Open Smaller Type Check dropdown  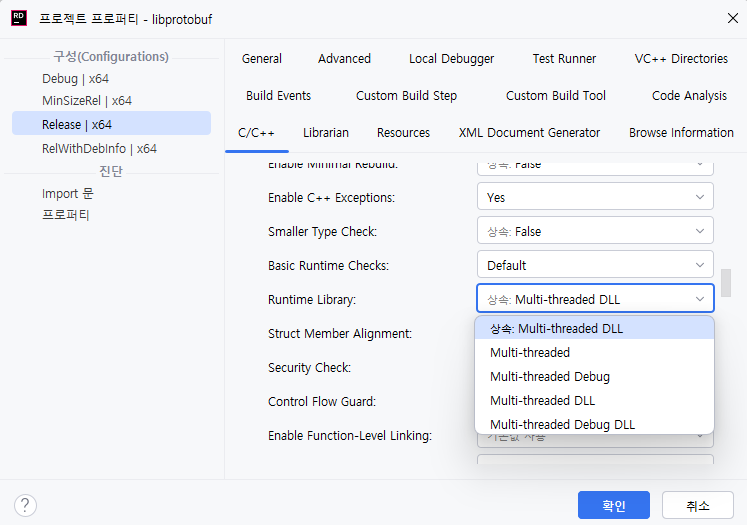[595, 231]
